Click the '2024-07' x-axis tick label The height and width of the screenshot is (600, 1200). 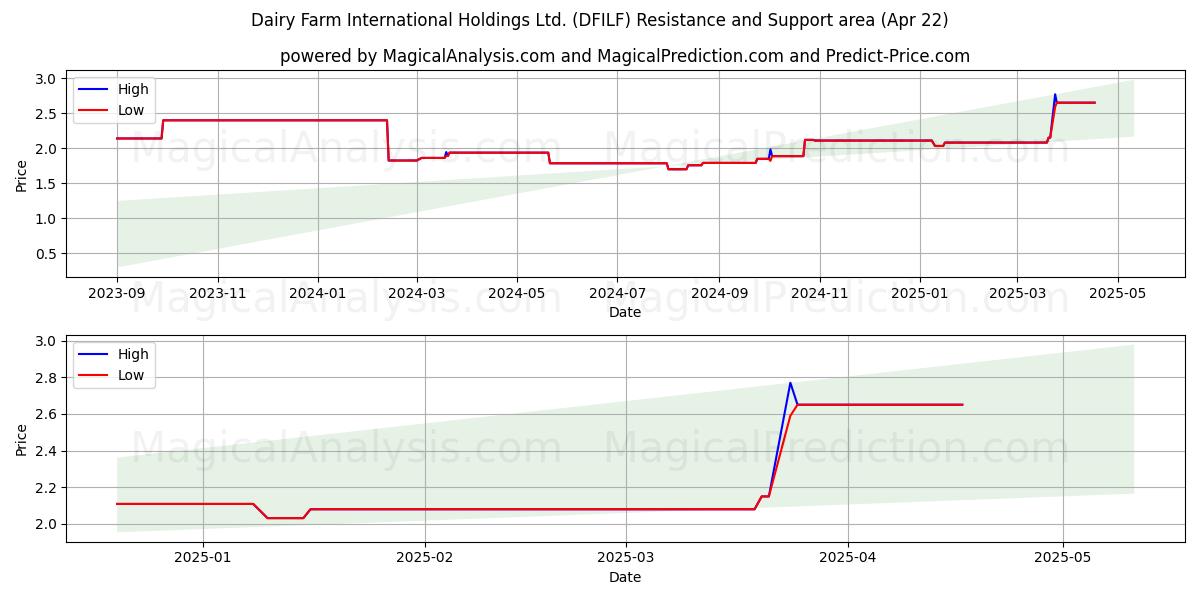[x=617, y=295]
